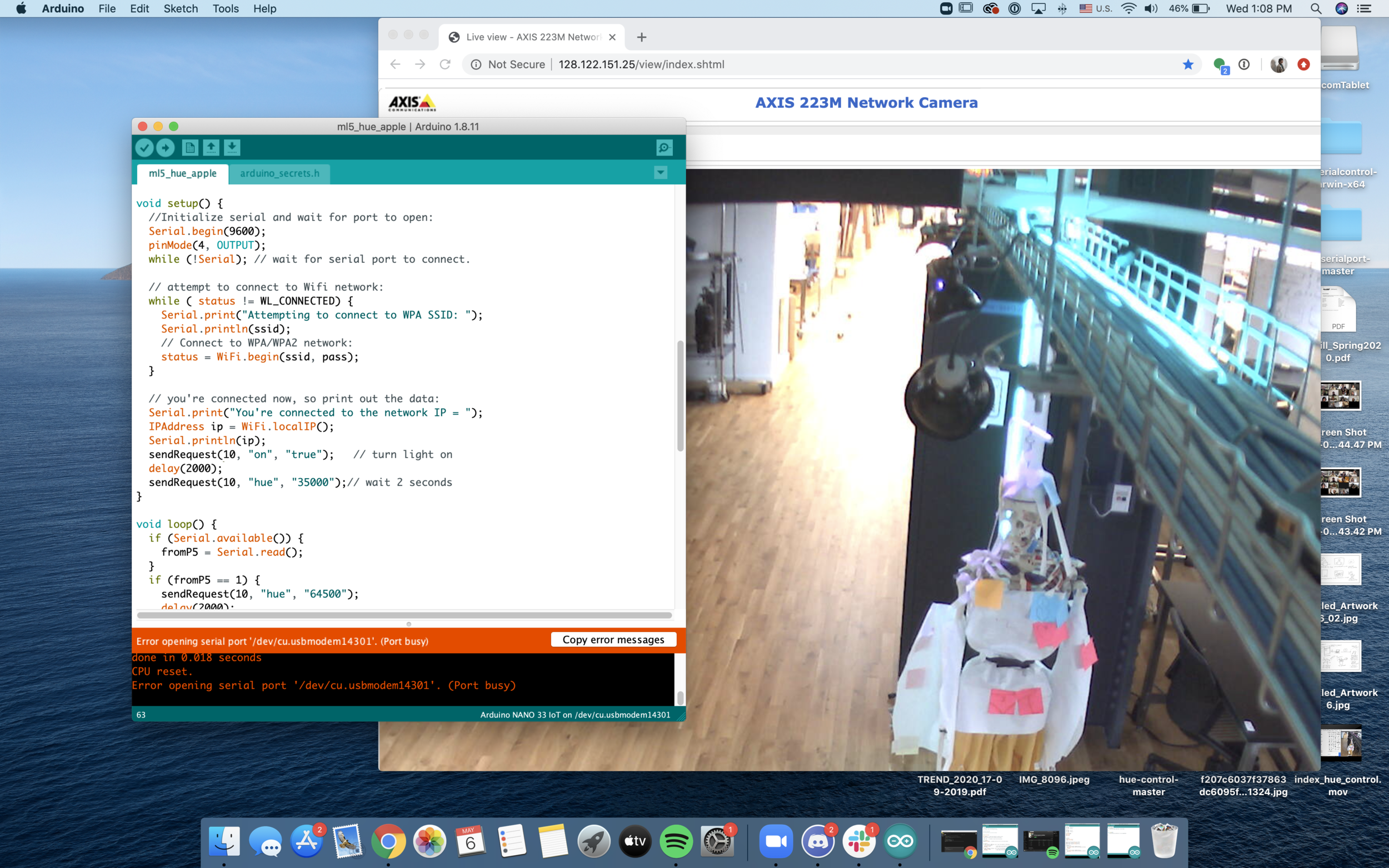Image resolution: width=1389 pixels, height=868 pixels.
Task: Open Discord from the Dock
Action: tap(817, 841)
